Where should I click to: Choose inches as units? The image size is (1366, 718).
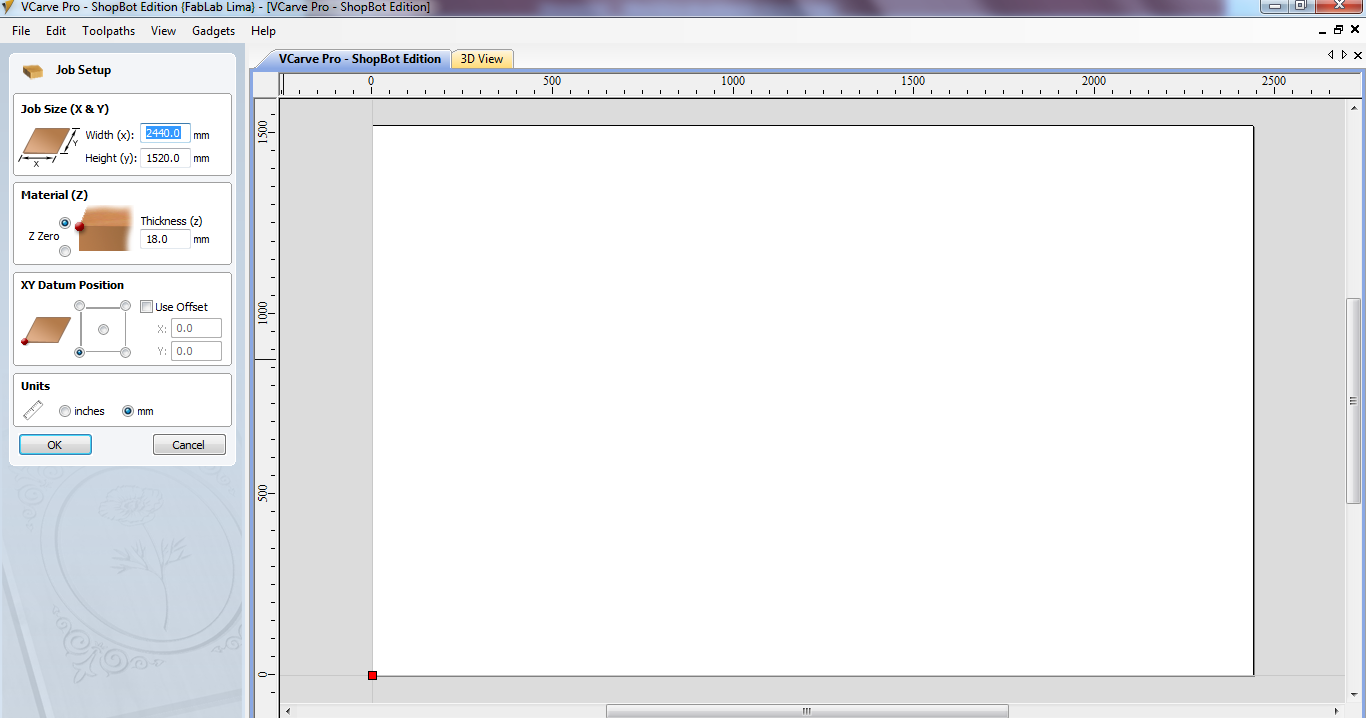[x=65, y=411]
